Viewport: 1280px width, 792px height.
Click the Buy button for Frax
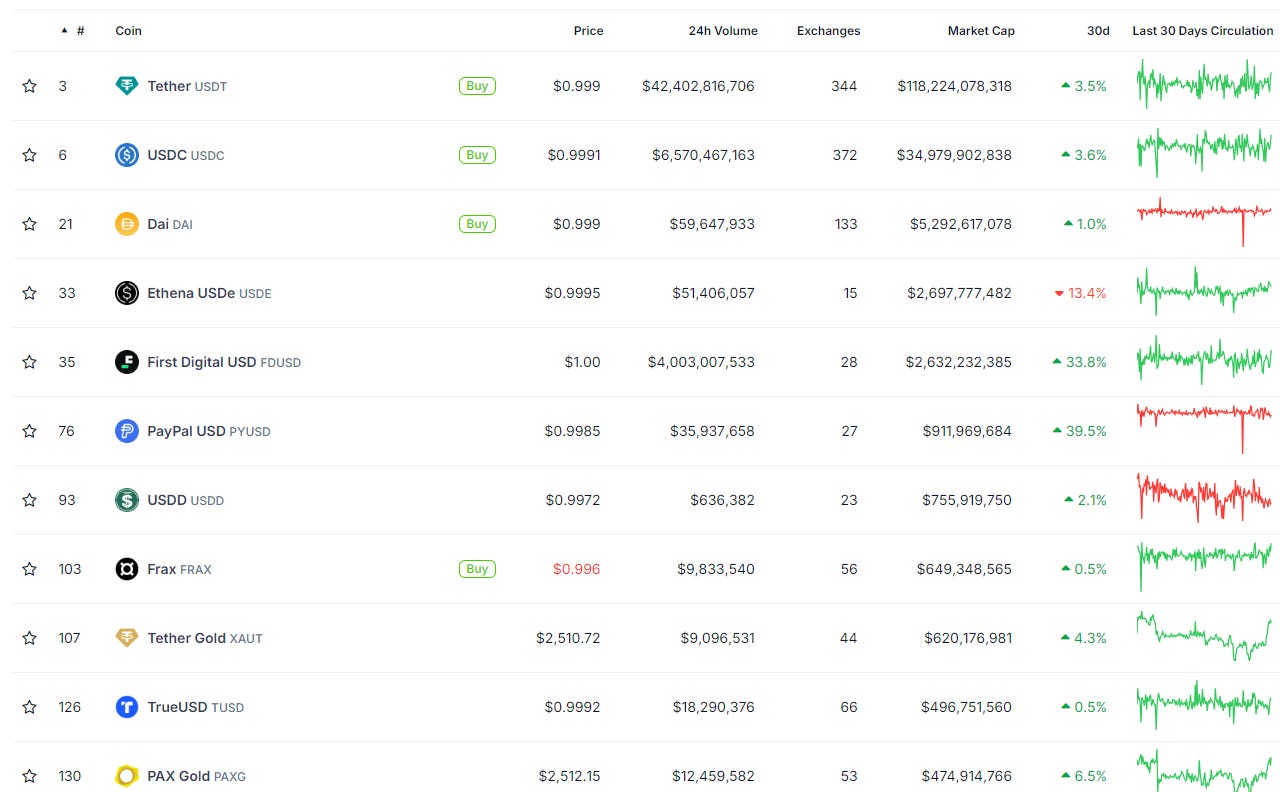[477, 569]
